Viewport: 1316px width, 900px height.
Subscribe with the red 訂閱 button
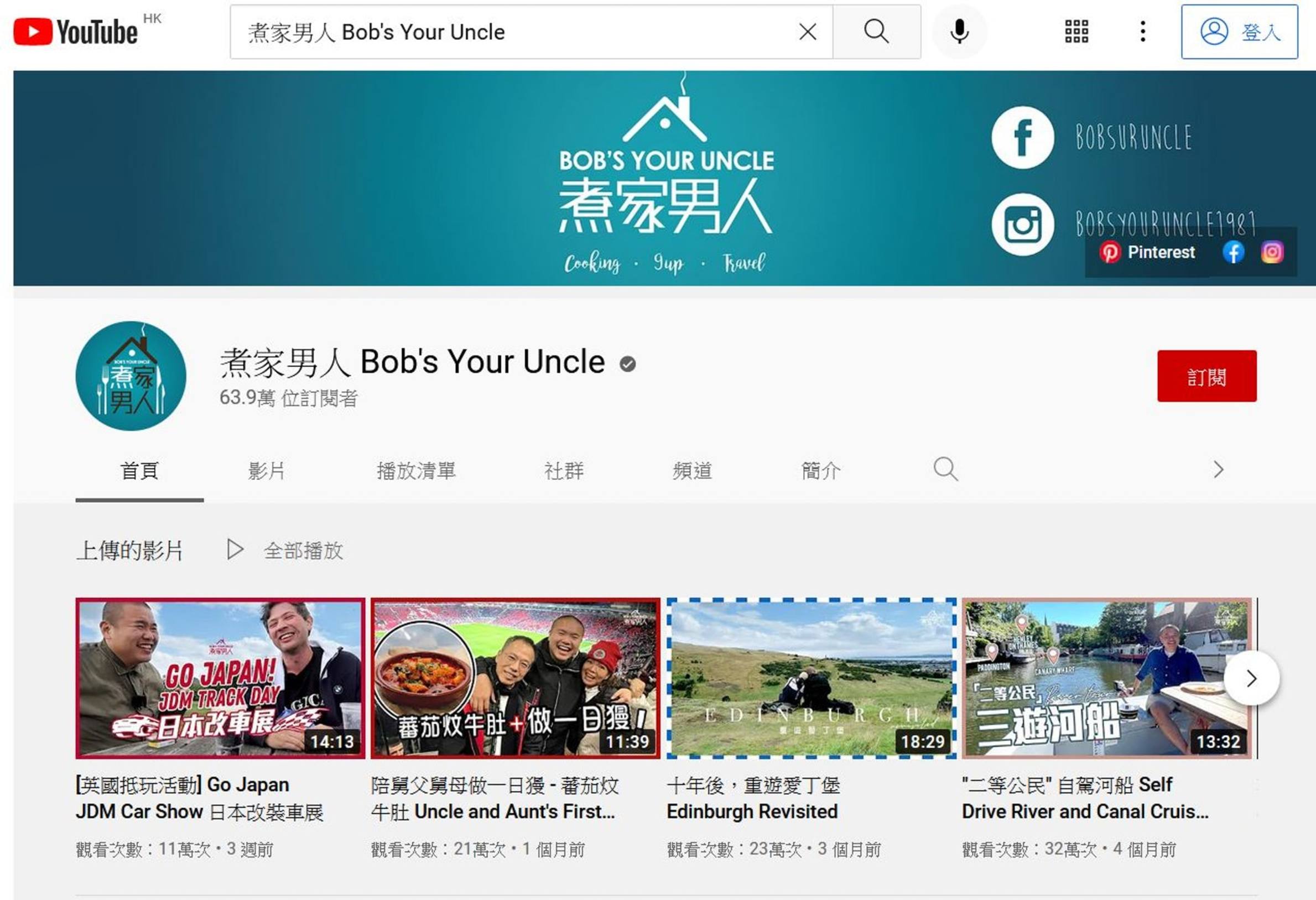(1206, 376)
